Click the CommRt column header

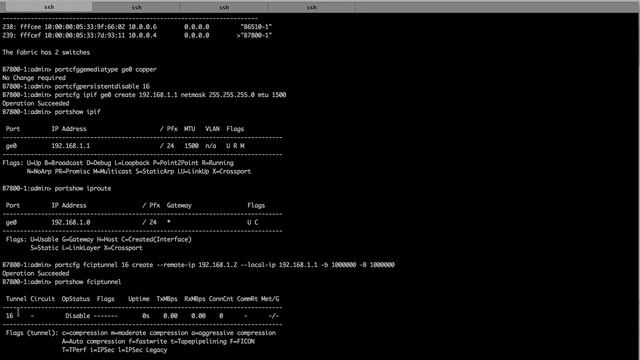coord(247,299)
